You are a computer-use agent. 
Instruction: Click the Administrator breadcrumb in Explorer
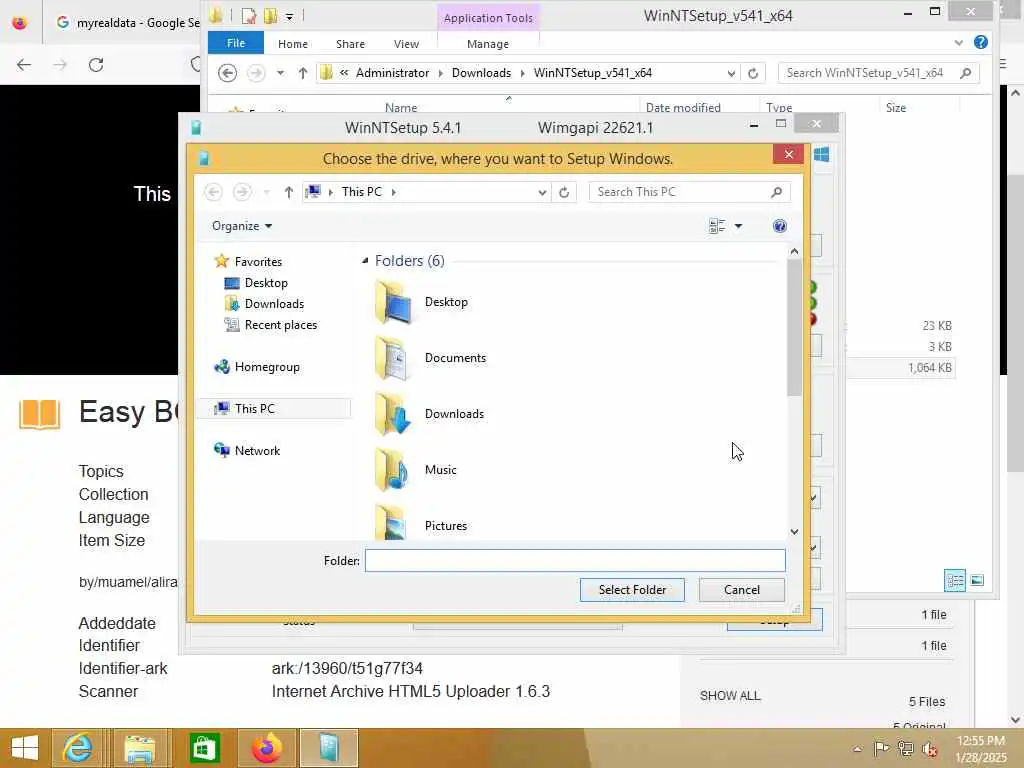point(392,73)
